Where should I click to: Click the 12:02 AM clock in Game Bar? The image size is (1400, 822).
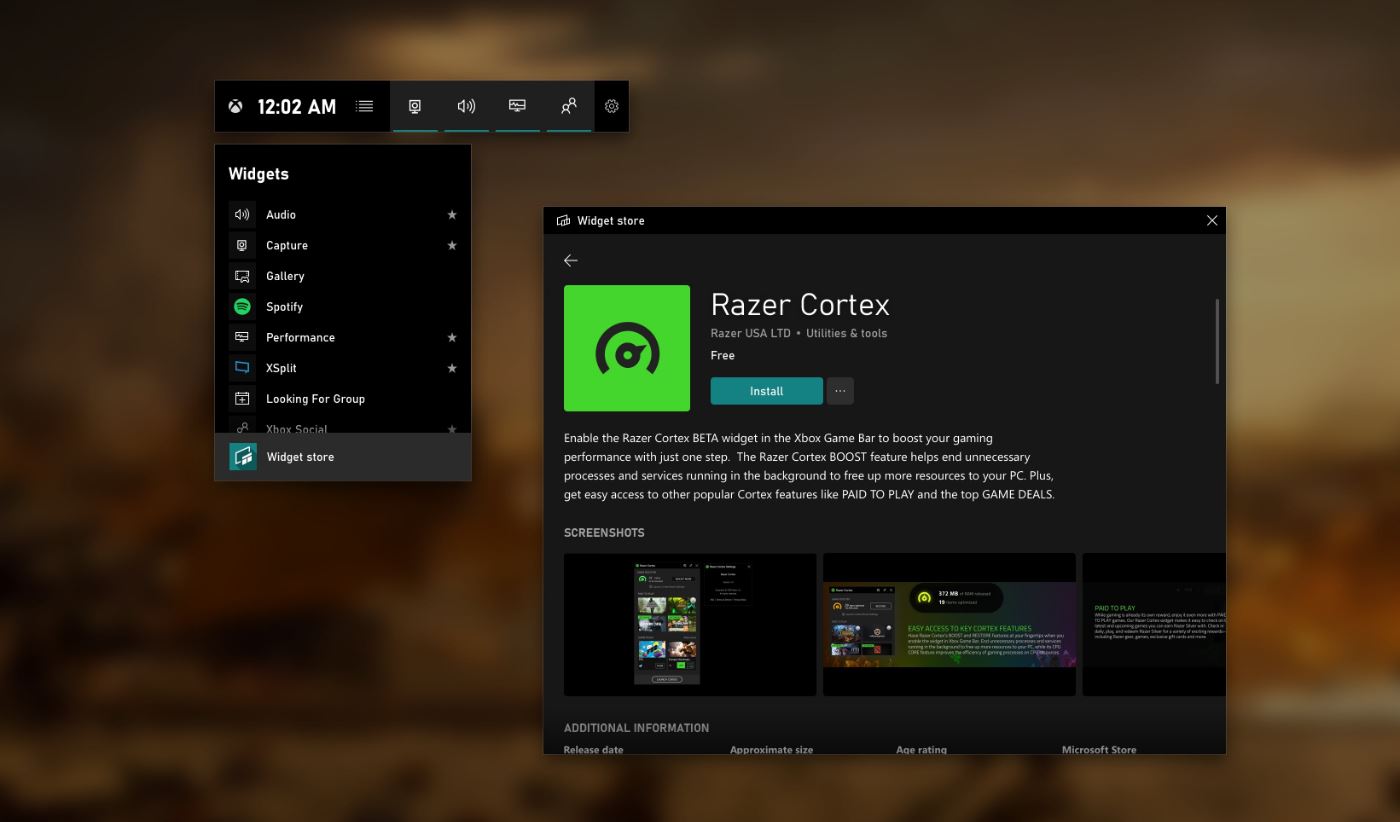coord(297,106)
